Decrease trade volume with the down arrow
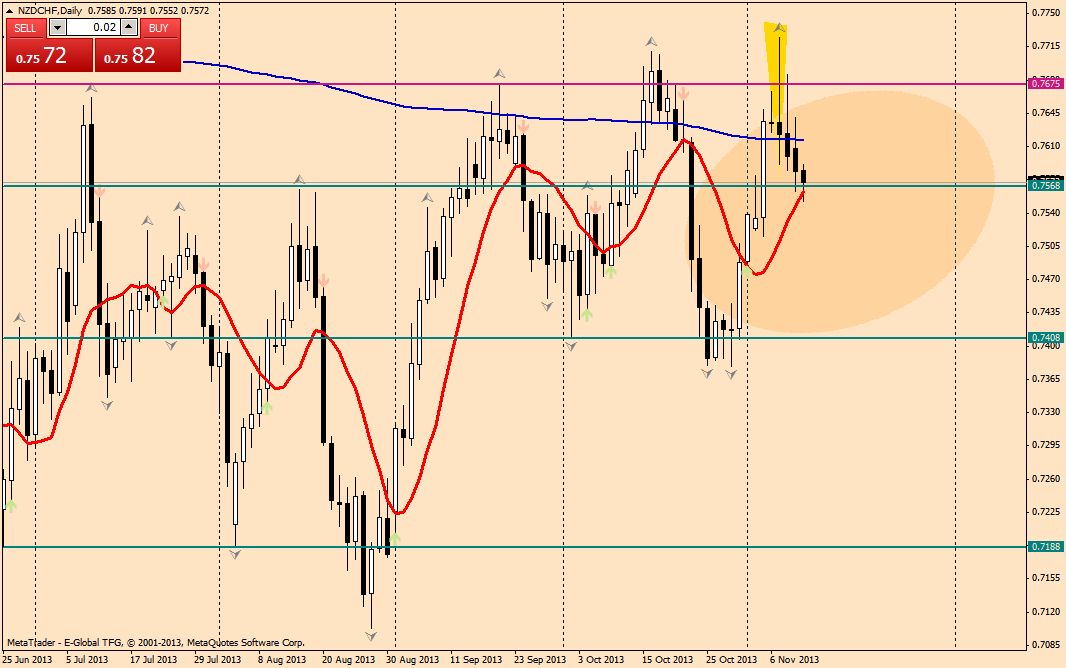This screenshot has height=668, width=1066. [57, 28]
